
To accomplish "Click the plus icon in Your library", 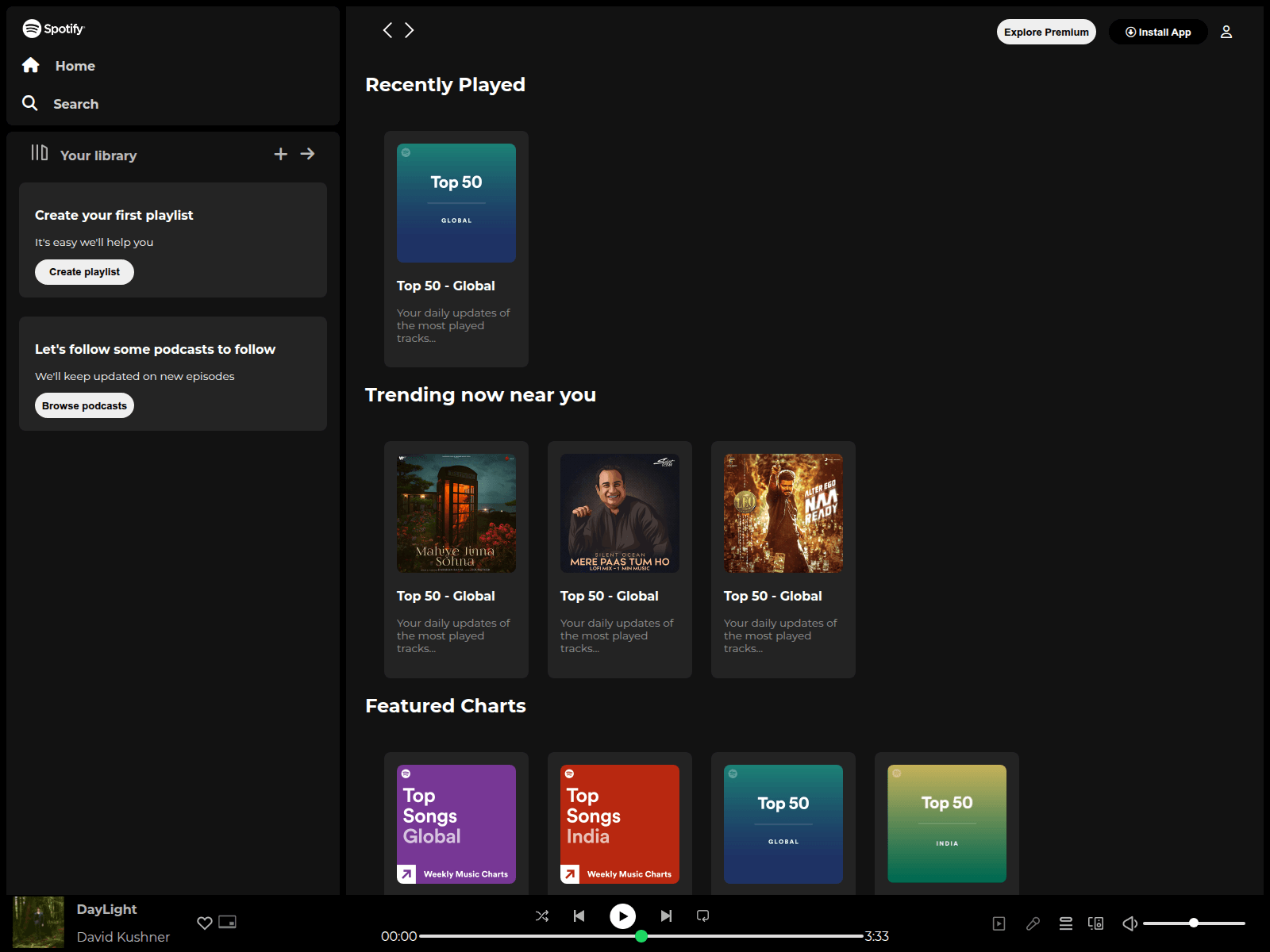I will [280, 154].
